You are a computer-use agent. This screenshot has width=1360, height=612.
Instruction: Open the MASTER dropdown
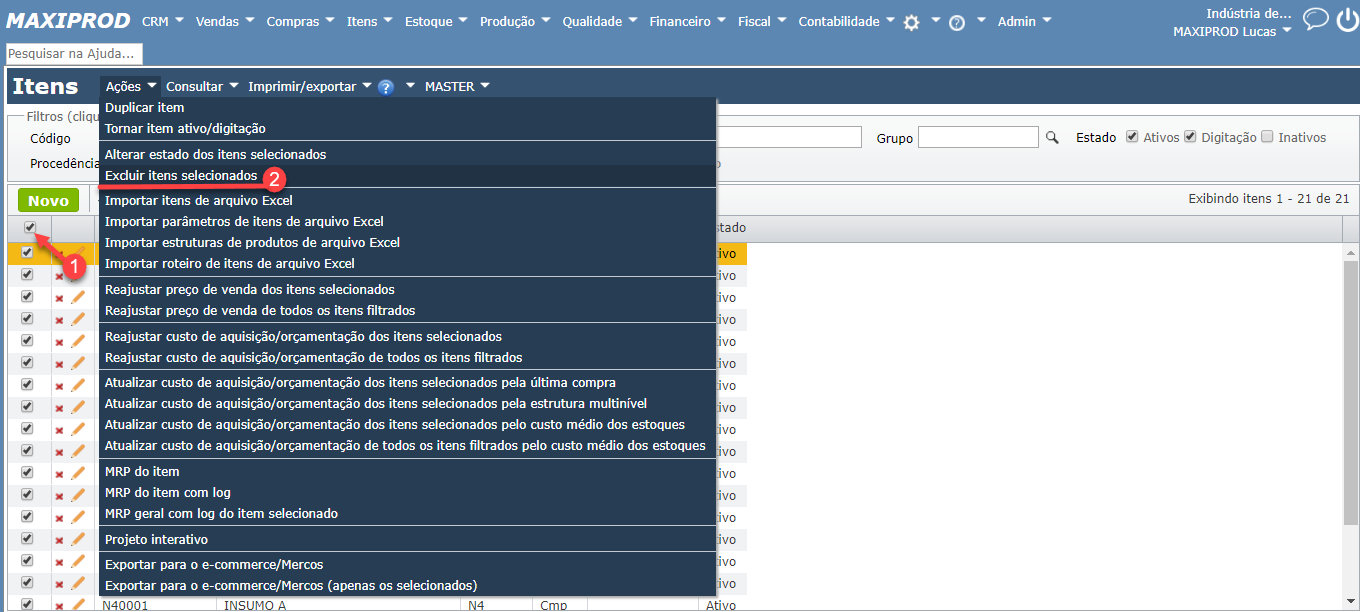tap(457, 87)
